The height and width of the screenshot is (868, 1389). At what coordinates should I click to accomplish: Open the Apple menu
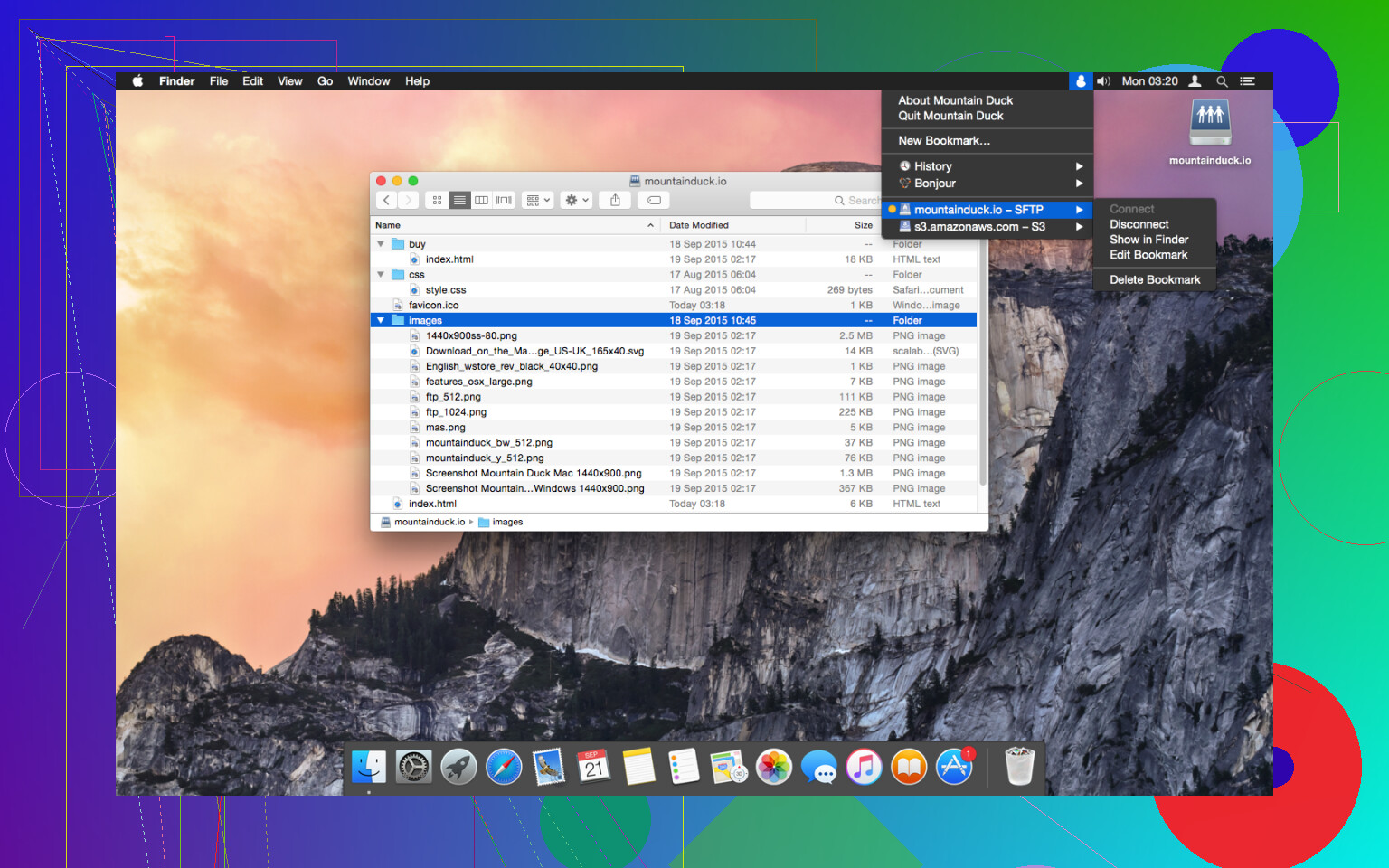(137, 81)
